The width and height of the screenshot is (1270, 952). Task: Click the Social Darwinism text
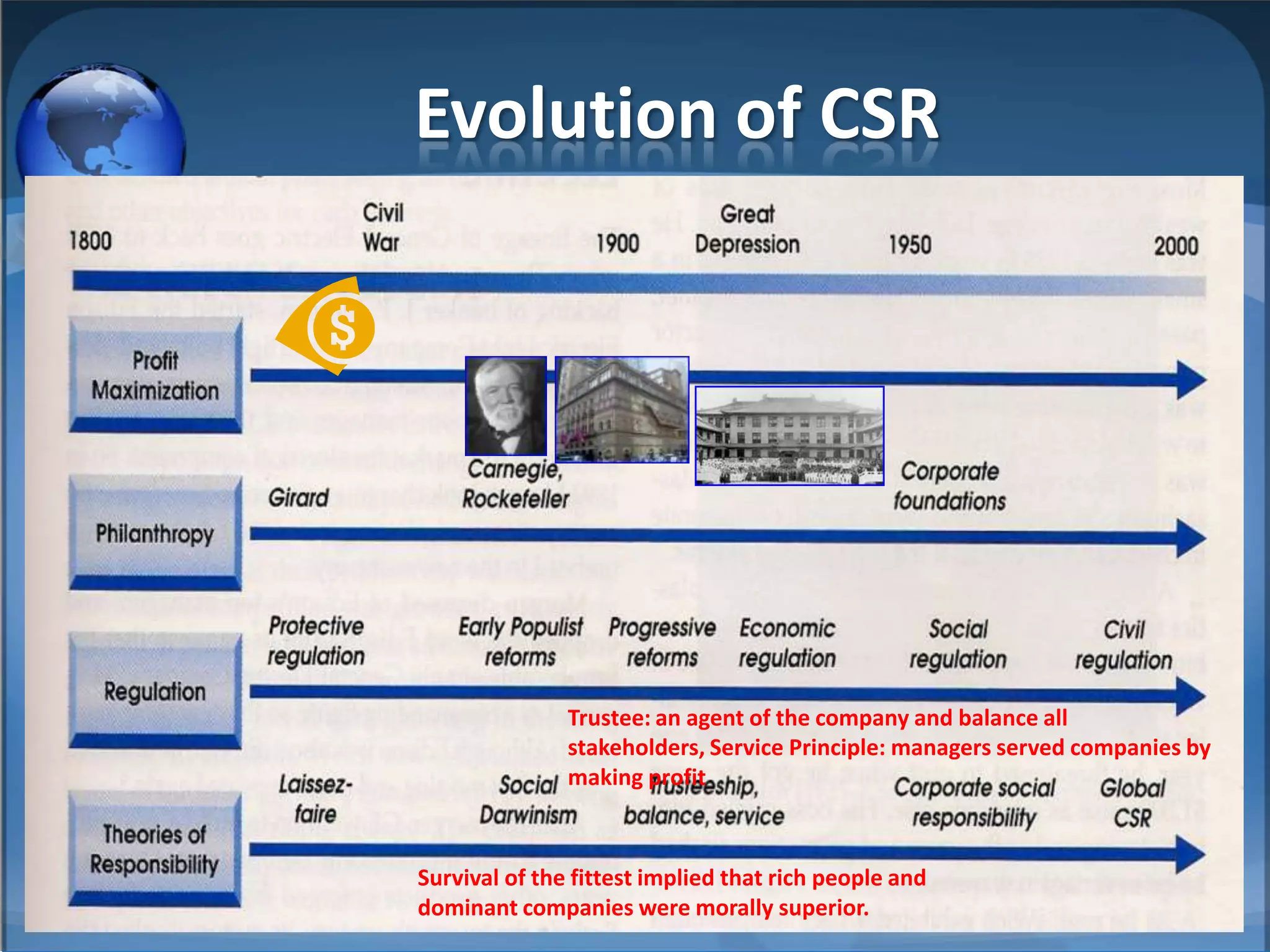pos(528,800)
